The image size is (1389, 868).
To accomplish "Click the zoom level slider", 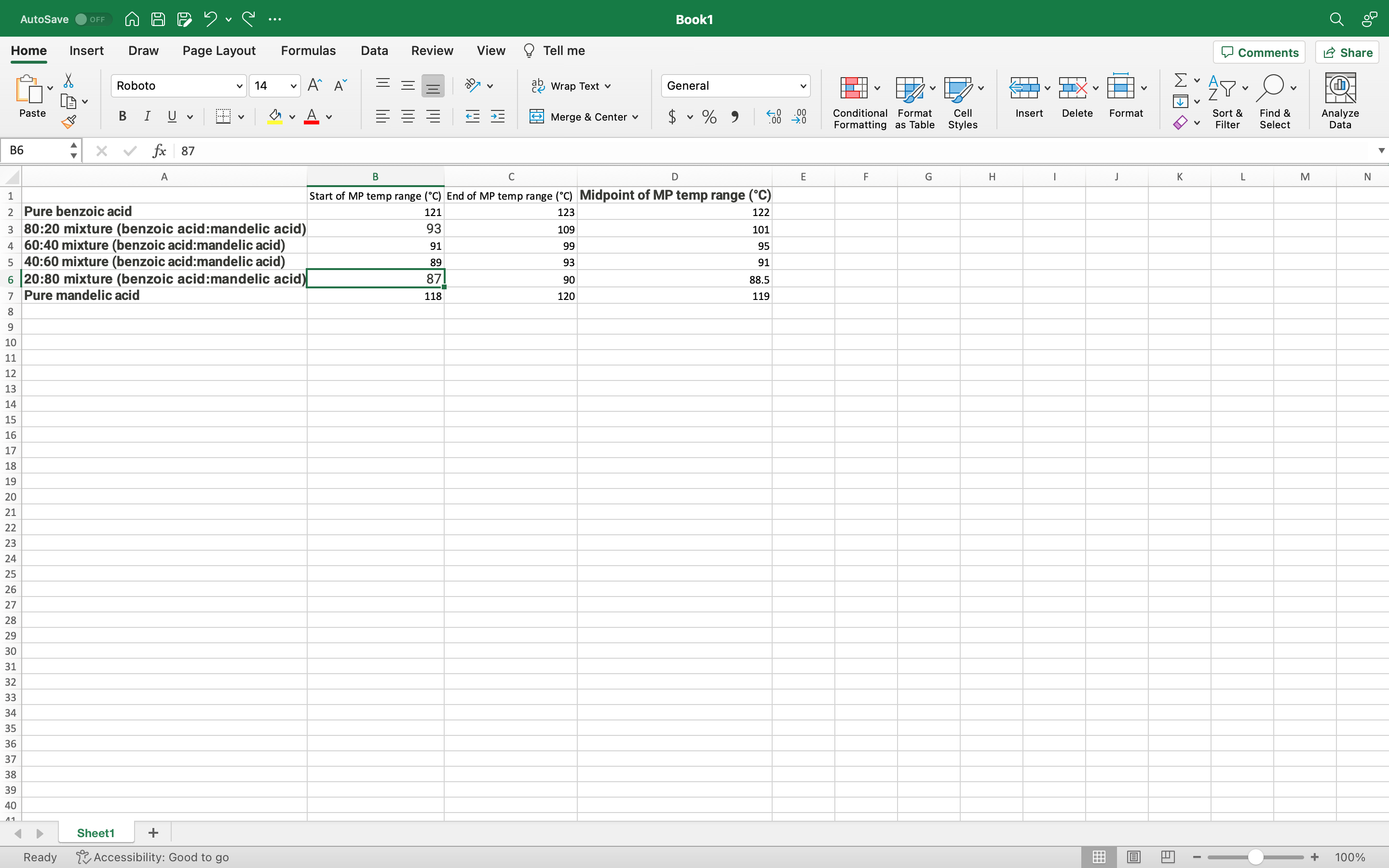I will point(1255,856).
